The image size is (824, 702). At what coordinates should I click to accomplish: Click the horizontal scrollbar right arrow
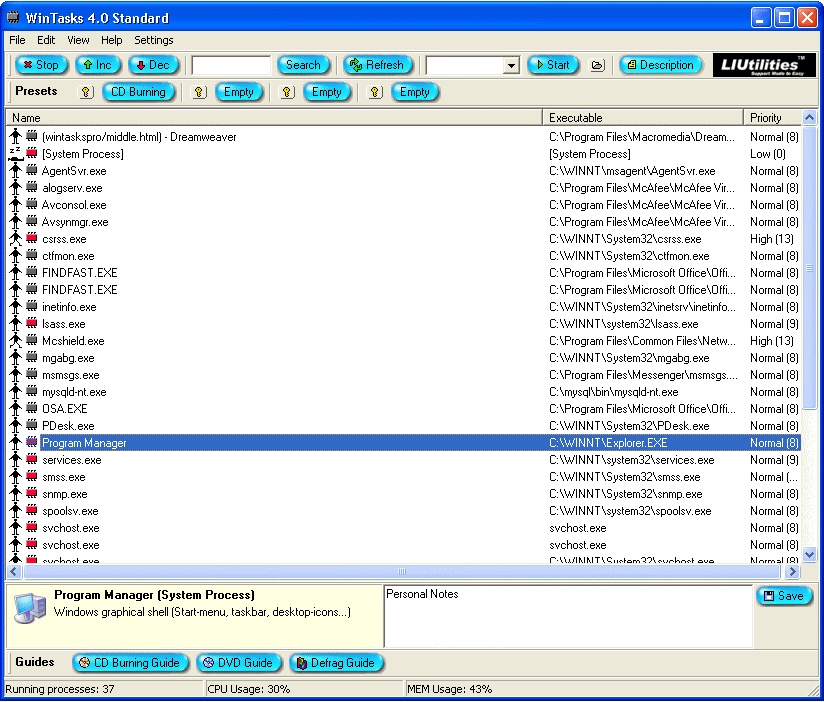coord(792,571)
